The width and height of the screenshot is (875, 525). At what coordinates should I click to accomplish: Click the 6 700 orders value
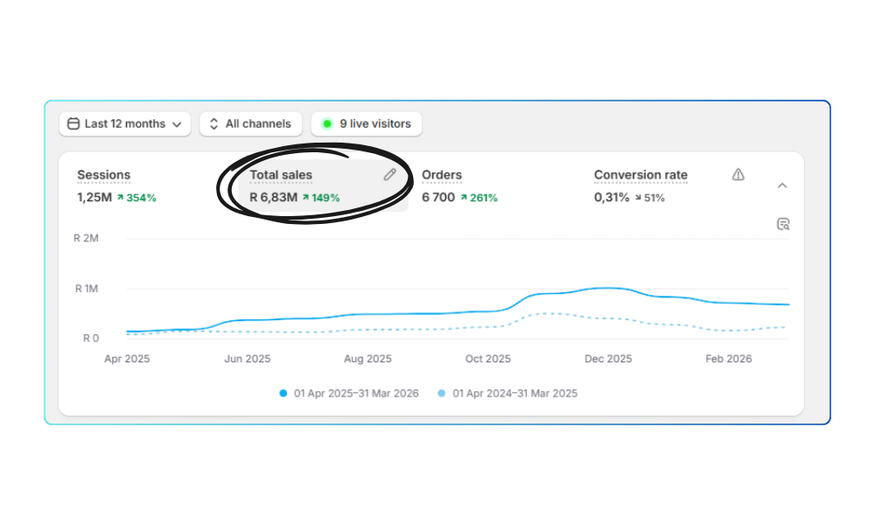pos(438,198)
